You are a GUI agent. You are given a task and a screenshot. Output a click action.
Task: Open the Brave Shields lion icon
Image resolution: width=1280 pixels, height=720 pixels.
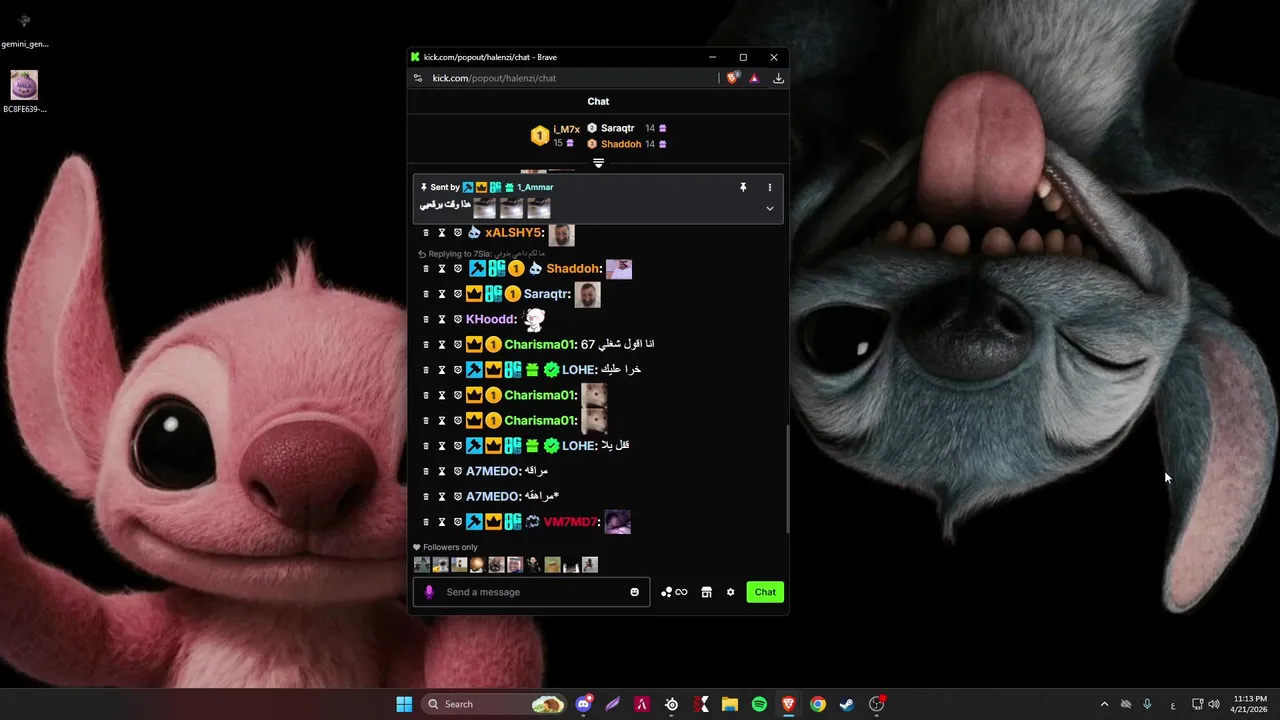(733, 78)
